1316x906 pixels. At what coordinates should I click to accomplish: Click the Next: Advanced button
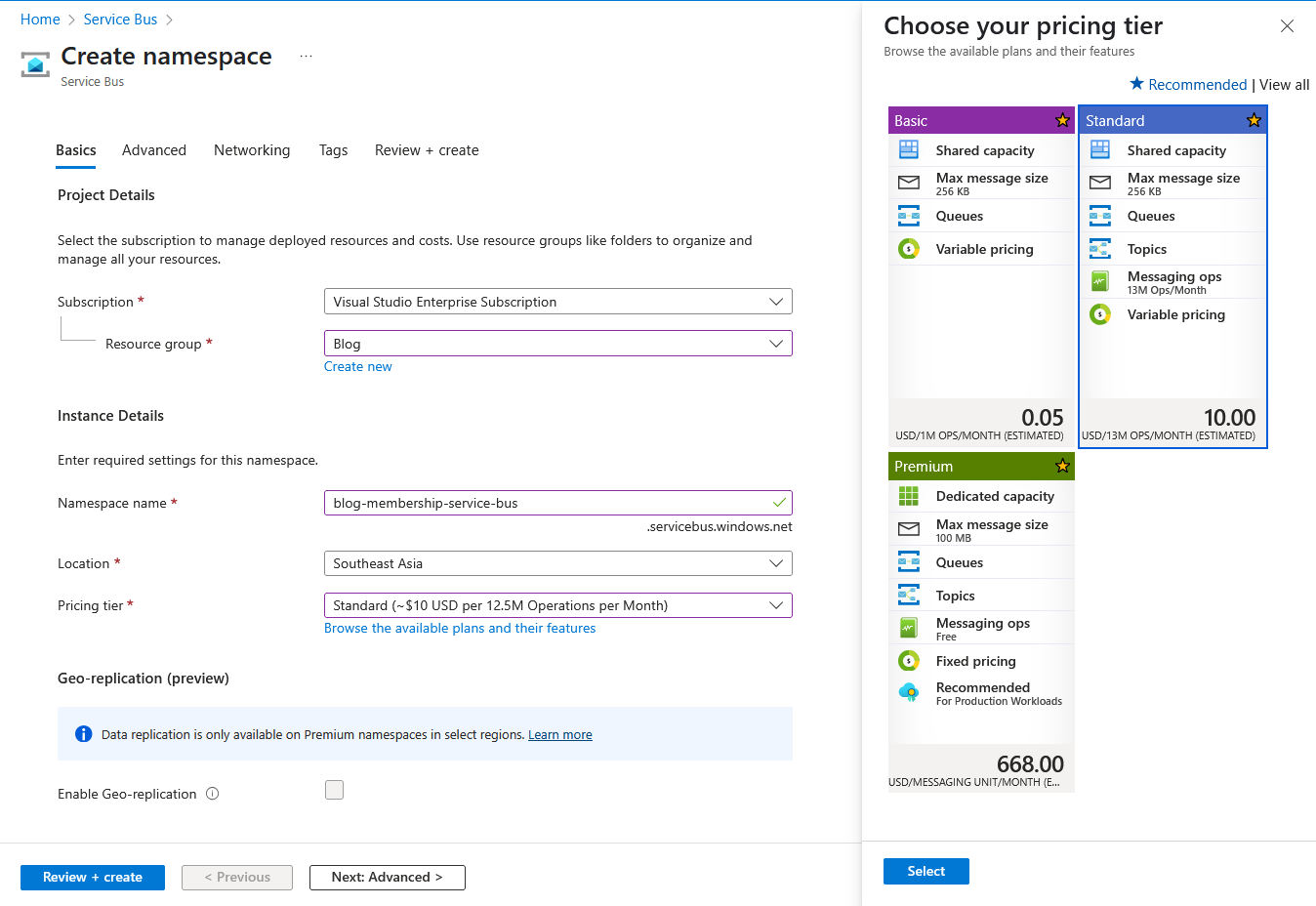(x=388, y=878)
